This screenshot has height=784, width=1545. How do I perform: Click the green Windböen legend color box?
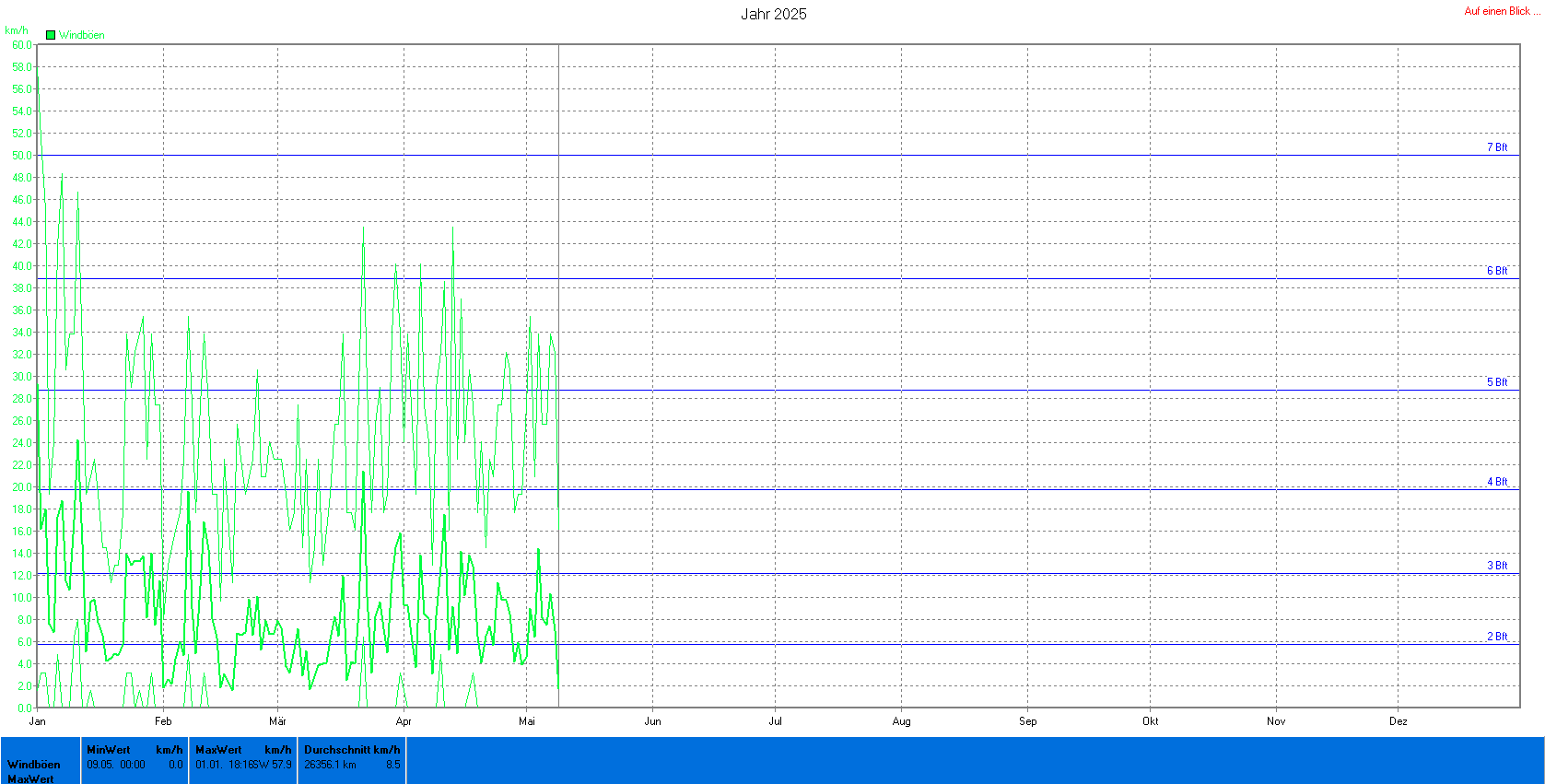pyautogui.click(x=51, y=35)
